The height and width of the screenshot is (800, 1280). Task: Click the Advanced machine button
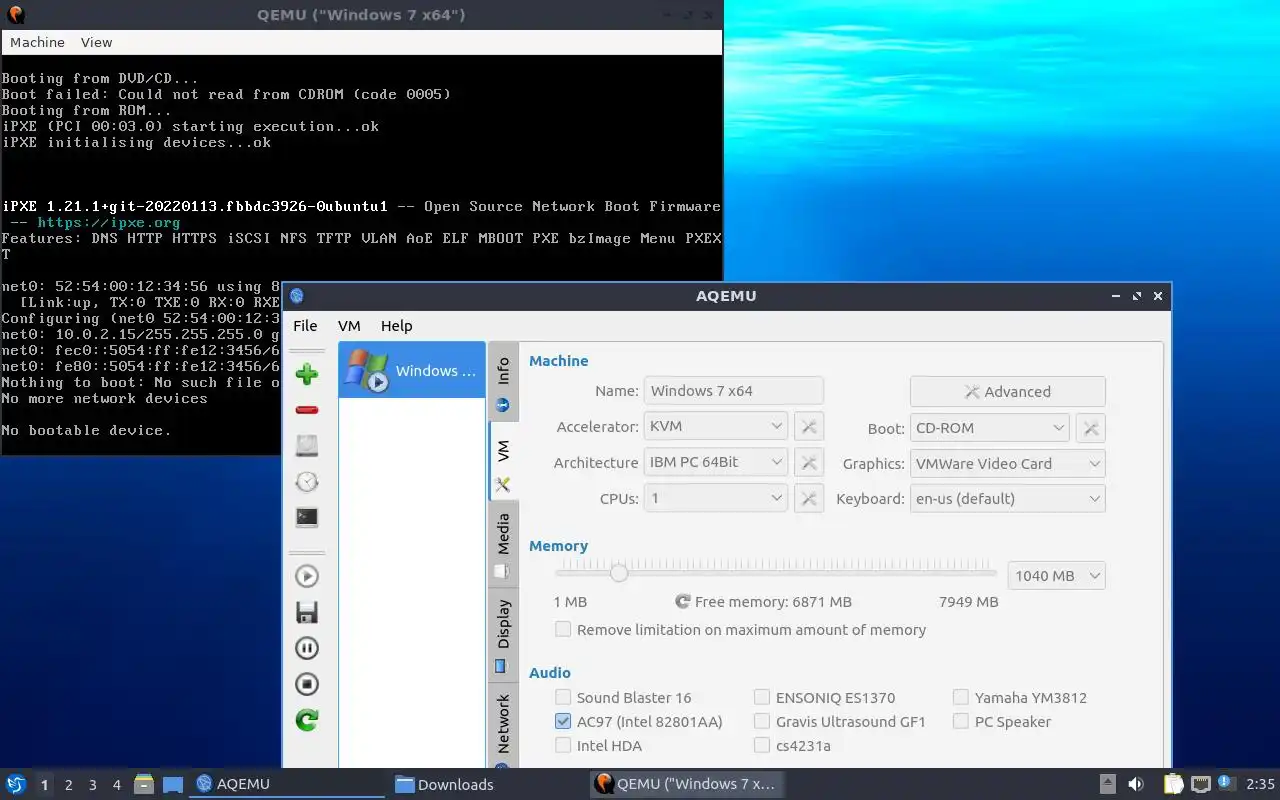click(x=1008, y=392)
